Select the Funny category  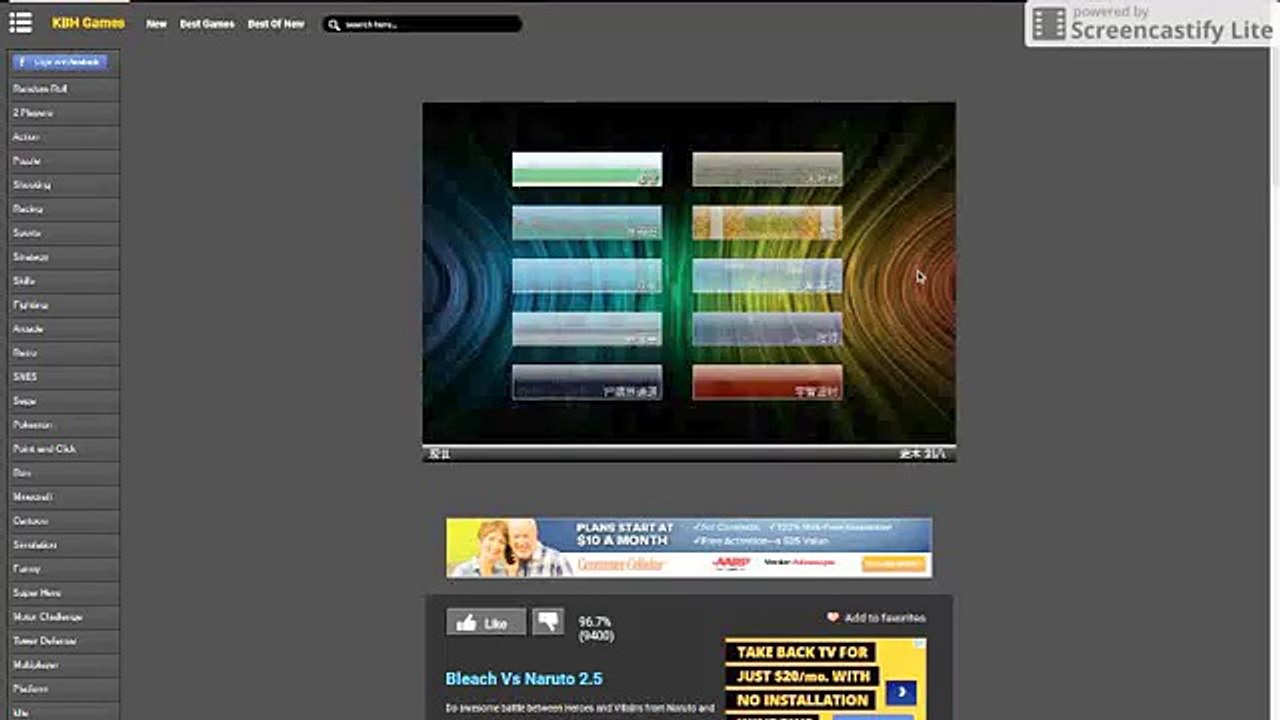(x=63, y=569)
